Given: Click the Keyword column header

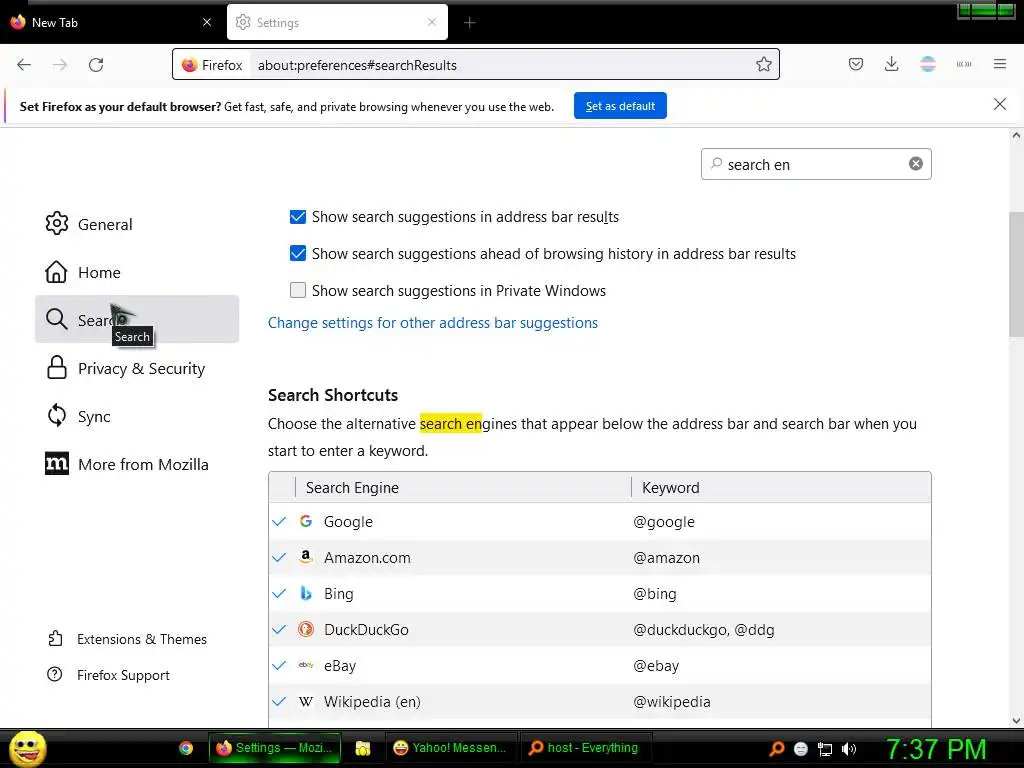Looking at the screenshot, I should click(781, 487).
